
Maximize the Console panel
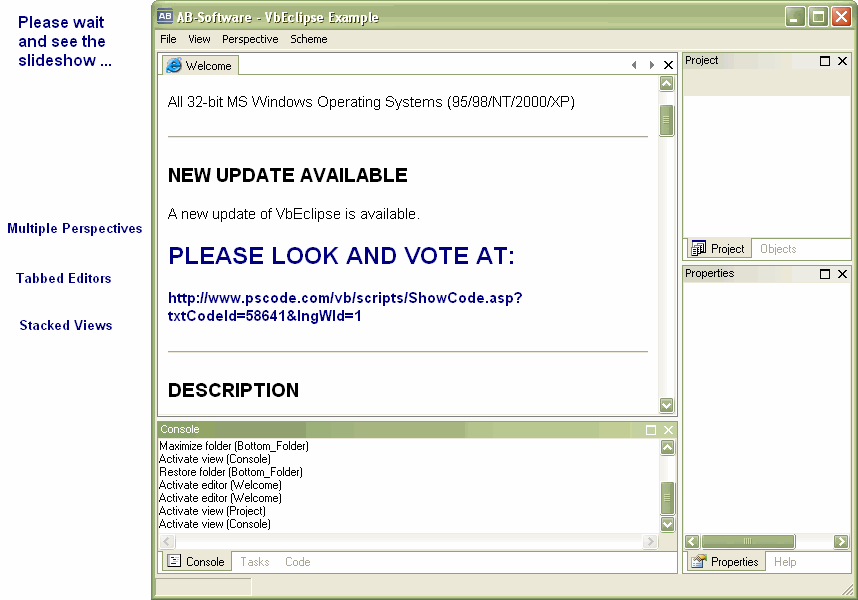point(651,430)
